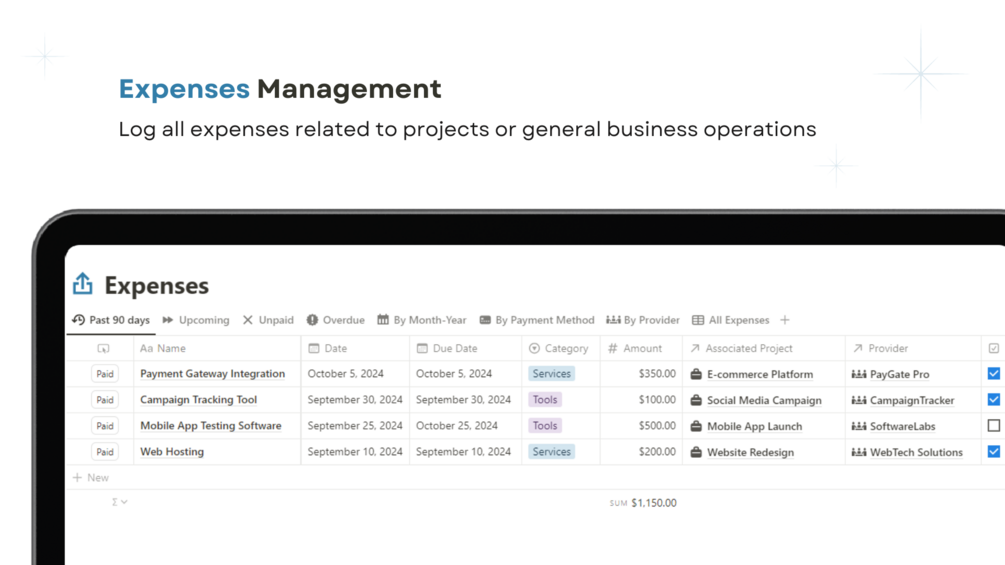Click people icon beside PayGate Pro
The height and width of the screenshot is (565, 1005).
pos(859,374)
